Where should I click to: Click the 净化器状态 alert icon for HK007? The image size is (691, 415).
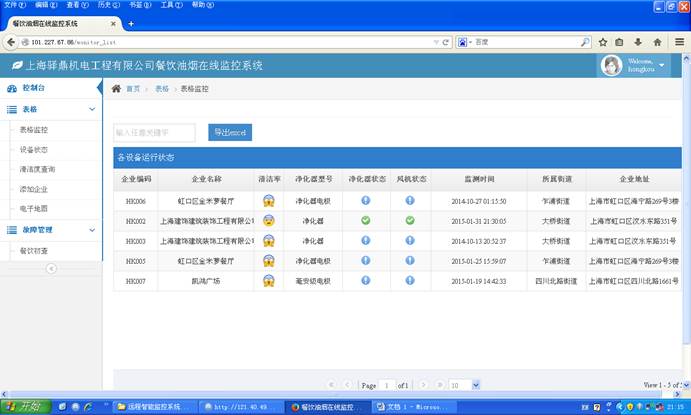click(366, 281)
